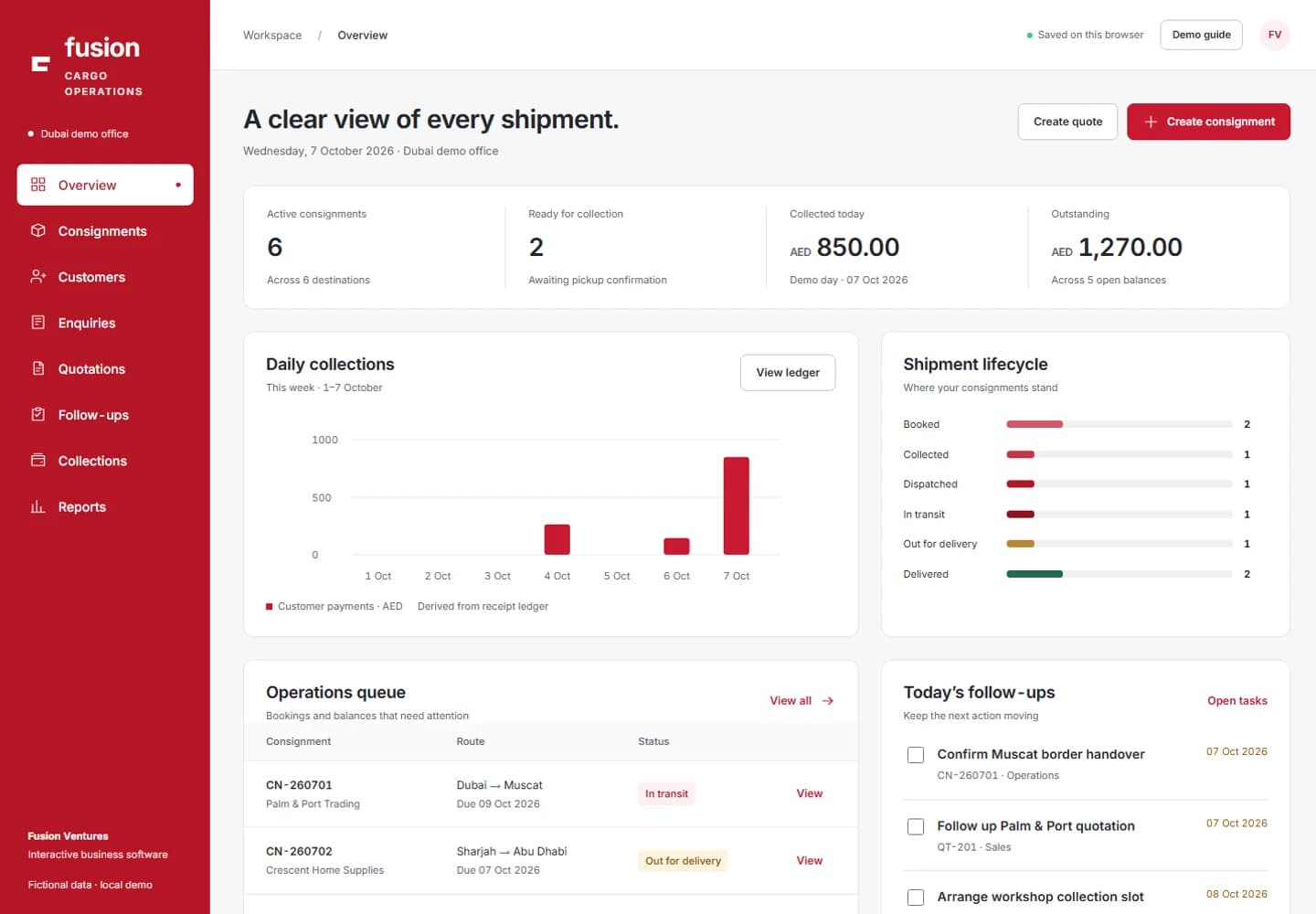Open Reports in the sidebar
This screenshot has width=1316, height=914.
(x=105, y=506)
